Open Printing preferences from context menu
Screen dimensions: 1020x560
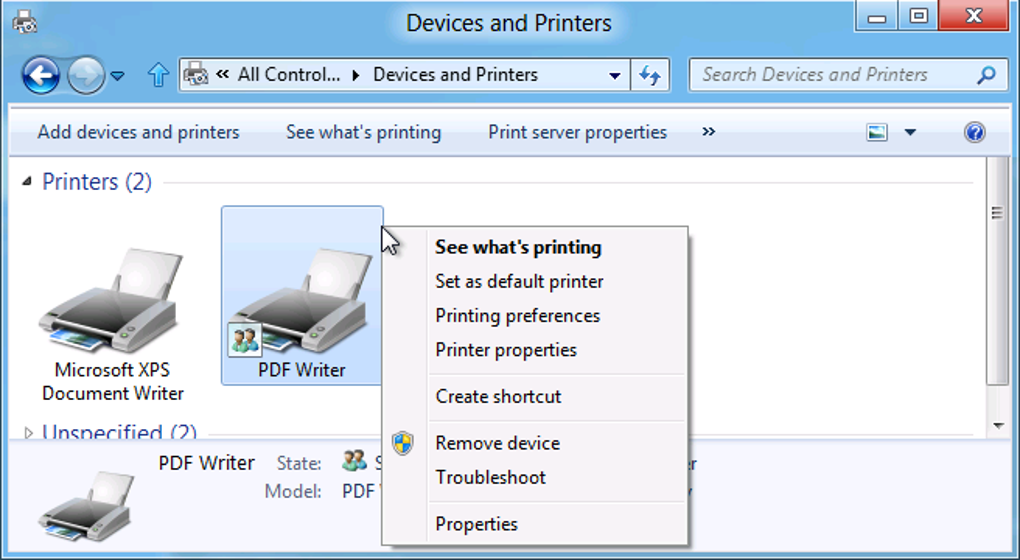(x=518, y=316)
